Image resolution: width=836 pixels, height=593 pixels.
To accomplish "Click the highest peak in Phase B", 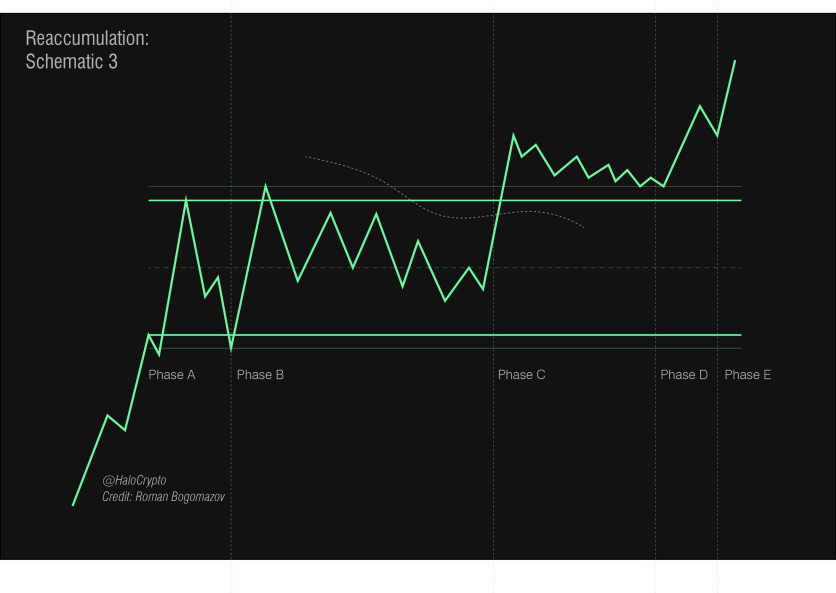I will coord(266,186).
